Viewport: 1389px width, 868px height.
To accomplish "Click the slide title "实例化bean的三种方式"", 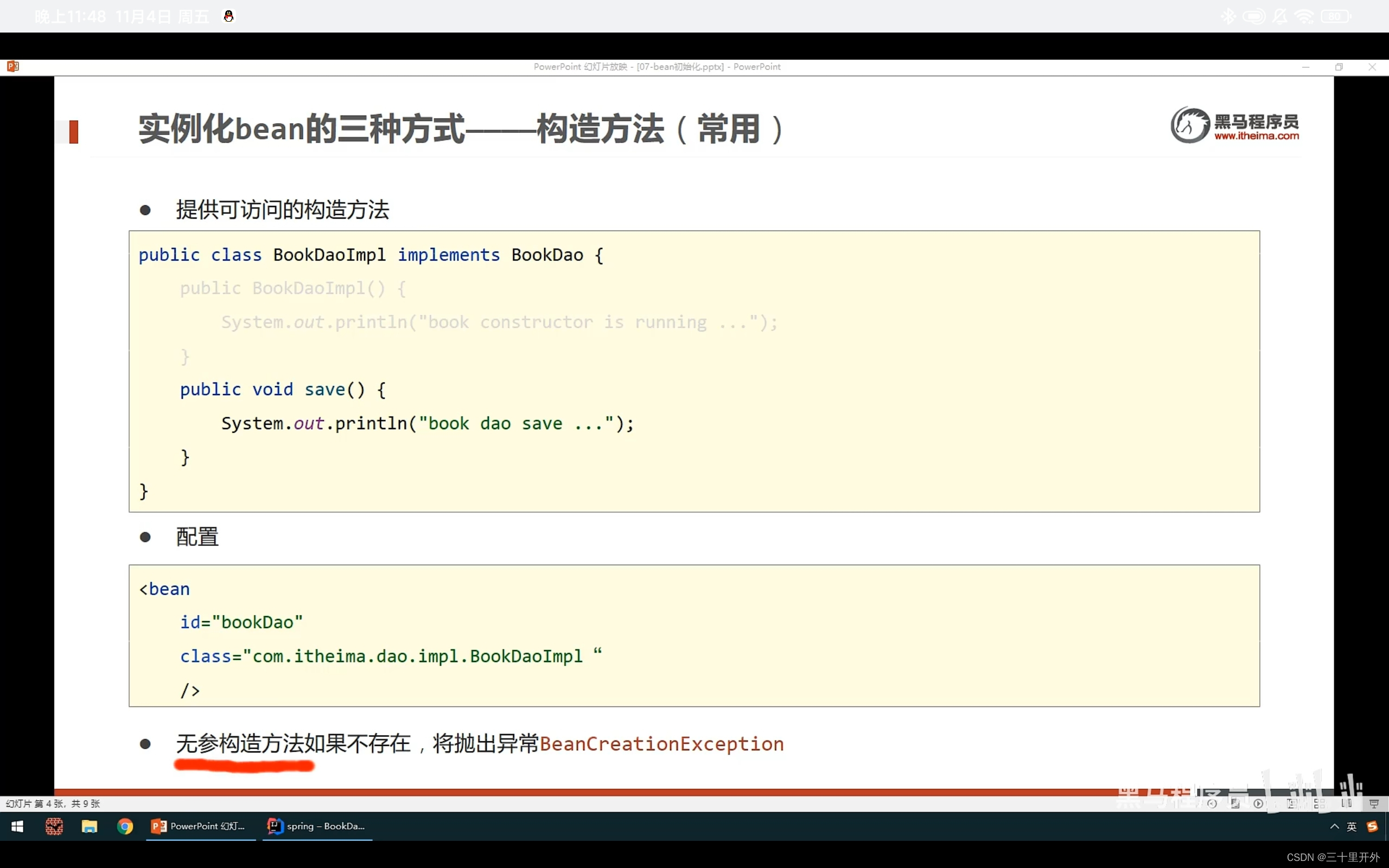I will [x=301, y=129].
